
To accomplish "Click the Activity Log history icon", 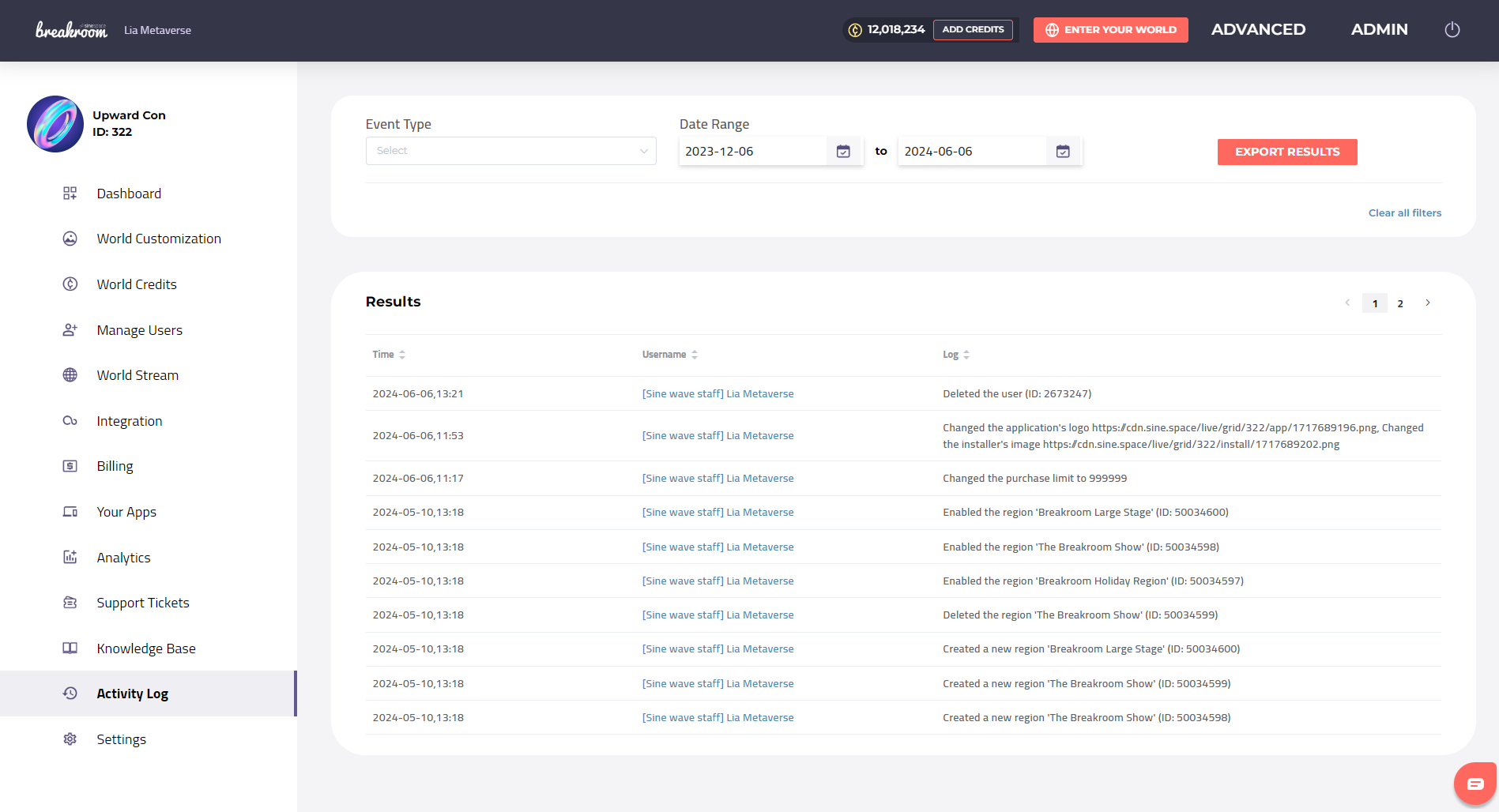I will click(x=70, y=694).
